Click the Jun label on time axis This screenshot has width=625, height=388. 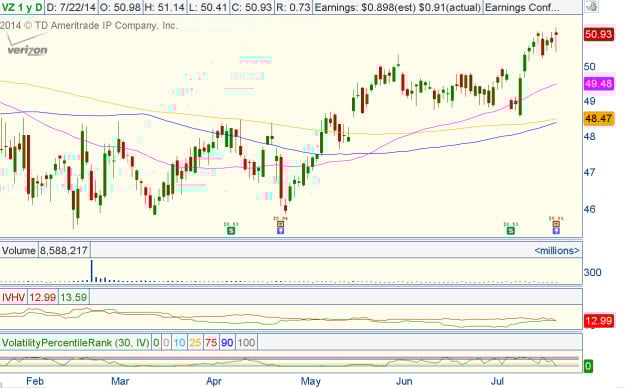404,381
